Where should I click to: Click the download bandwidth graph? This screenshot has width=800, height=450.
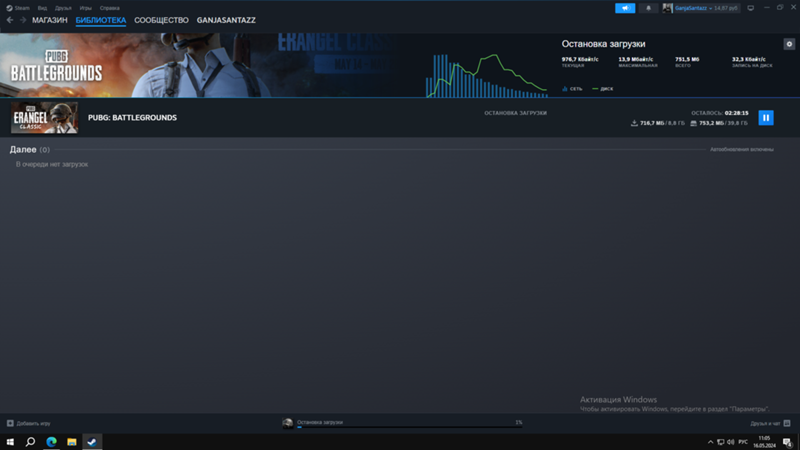click(486, 75)
